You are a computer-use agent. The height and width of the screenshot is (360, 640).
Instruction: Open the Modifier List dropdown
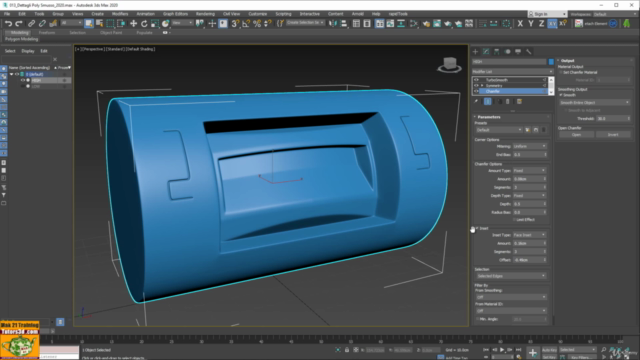point(513,71)
